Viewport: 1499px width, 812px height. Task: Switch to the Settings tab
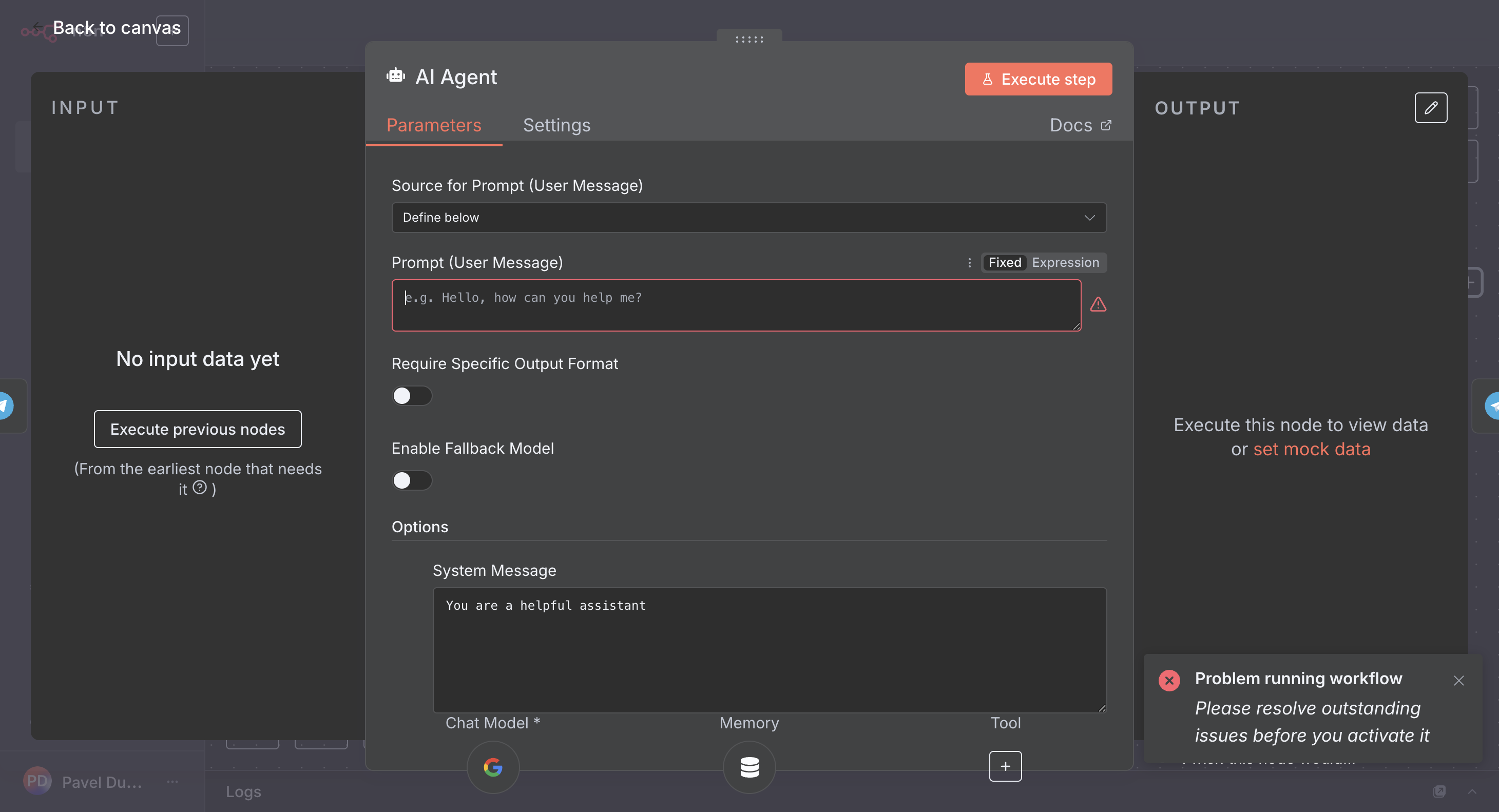[556, 125]
